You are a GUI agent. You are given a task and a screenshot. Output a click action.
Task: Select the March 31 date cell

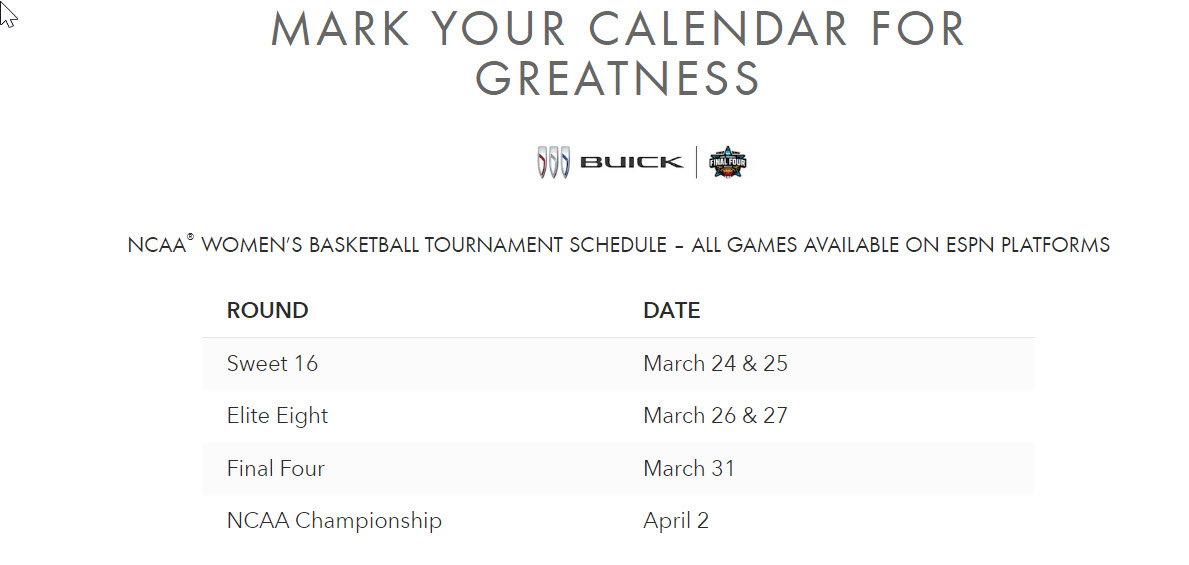click(688, 469)
